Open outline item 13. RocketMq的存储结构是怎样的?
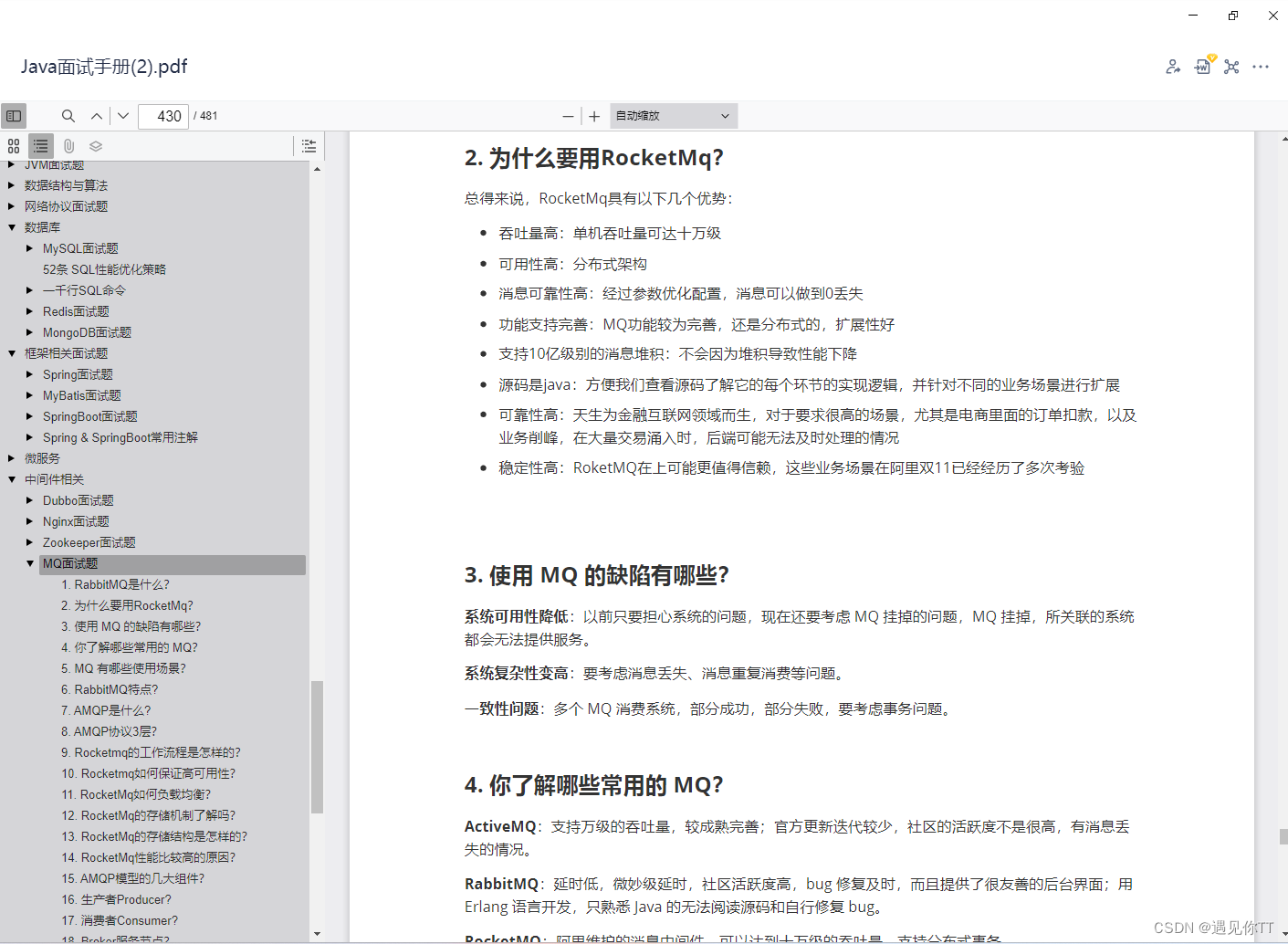1288x944 pixels. pyautogui.click(x=154, y=836)
